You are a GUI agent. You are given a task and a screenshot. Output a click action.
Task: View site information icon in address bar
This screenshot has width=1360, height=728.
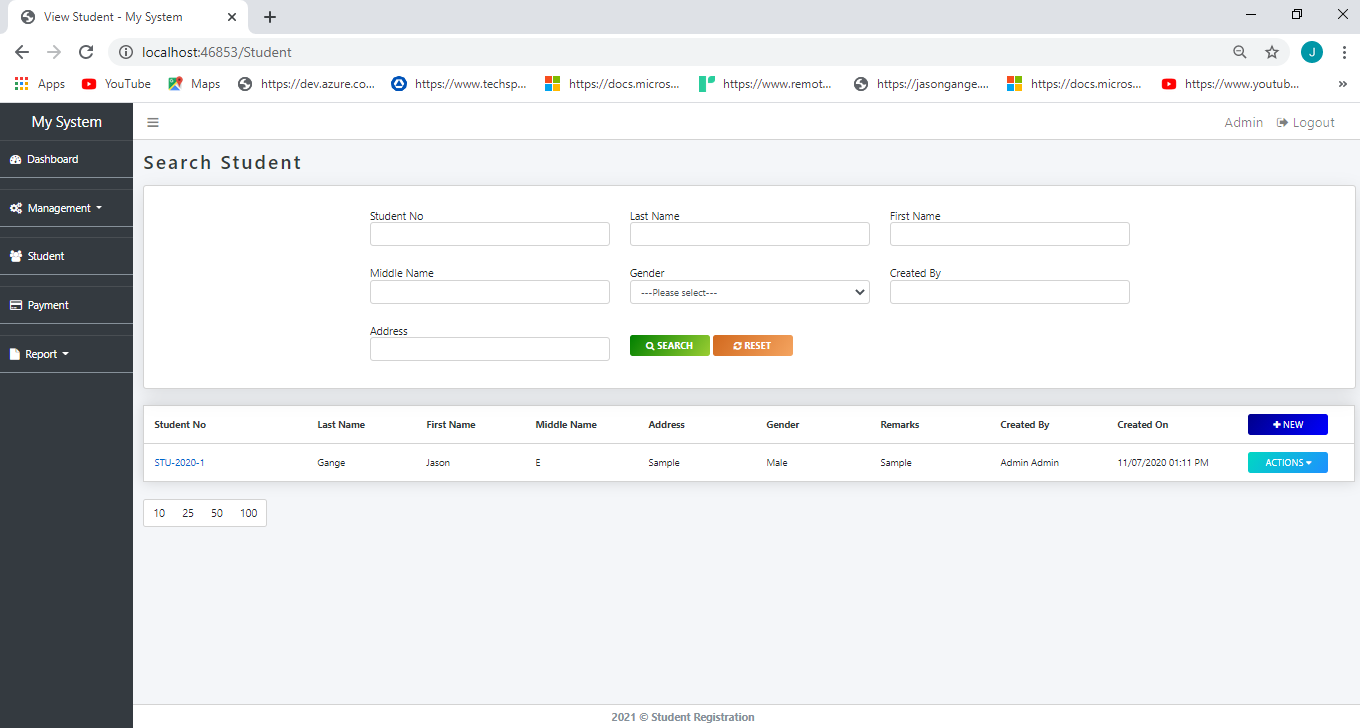pos(126,52)
